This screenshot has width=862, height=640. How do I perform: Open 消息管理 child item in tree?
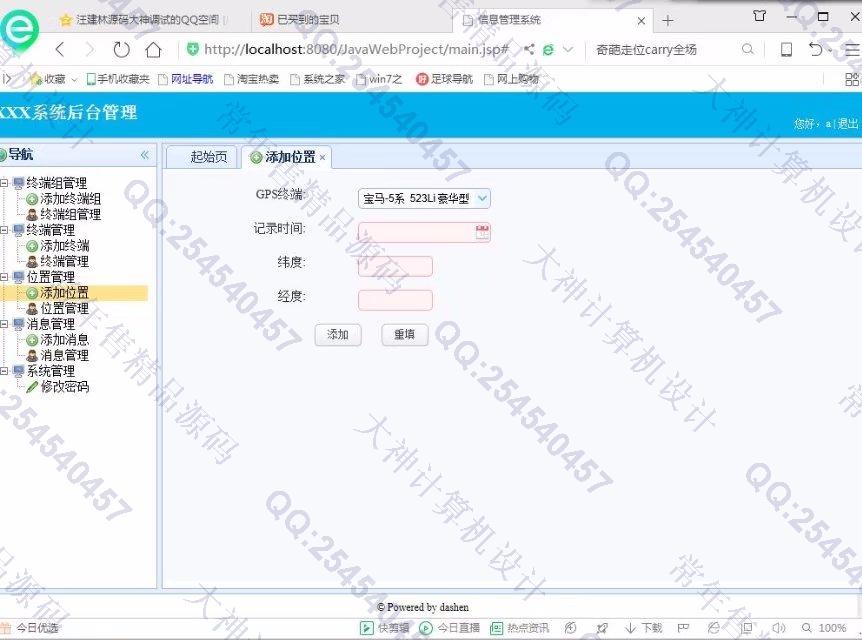click(58, 355)
